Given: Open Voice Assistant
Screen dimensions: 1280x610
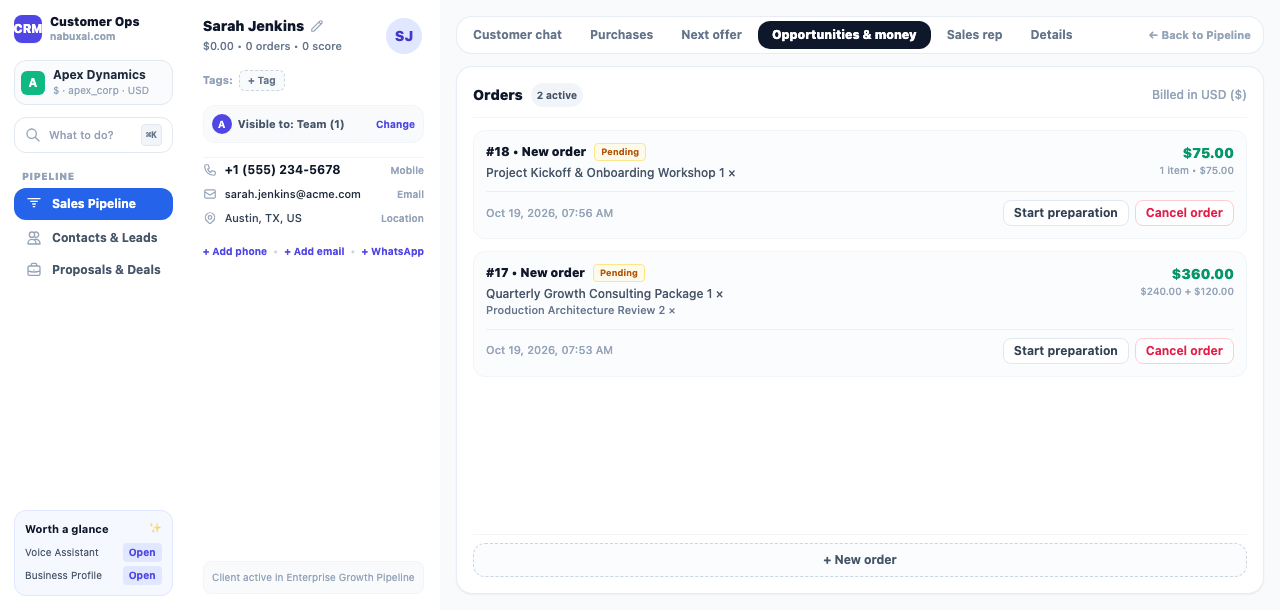Looking at the screenshot, I should [142, 553].
